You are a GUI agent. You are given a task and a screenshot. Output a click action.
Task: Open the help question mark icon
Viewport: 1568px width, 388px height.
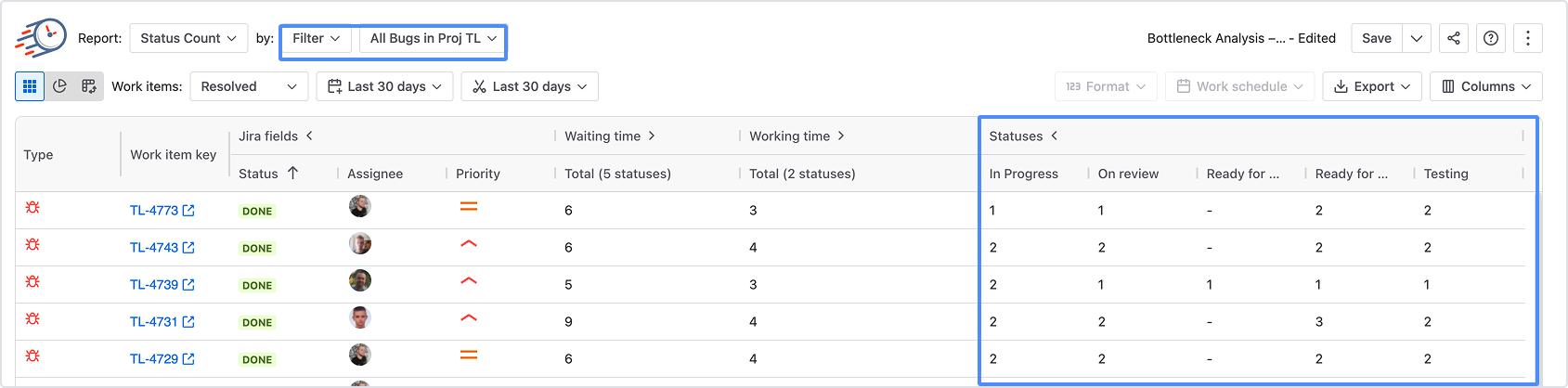click(1491, 38)
